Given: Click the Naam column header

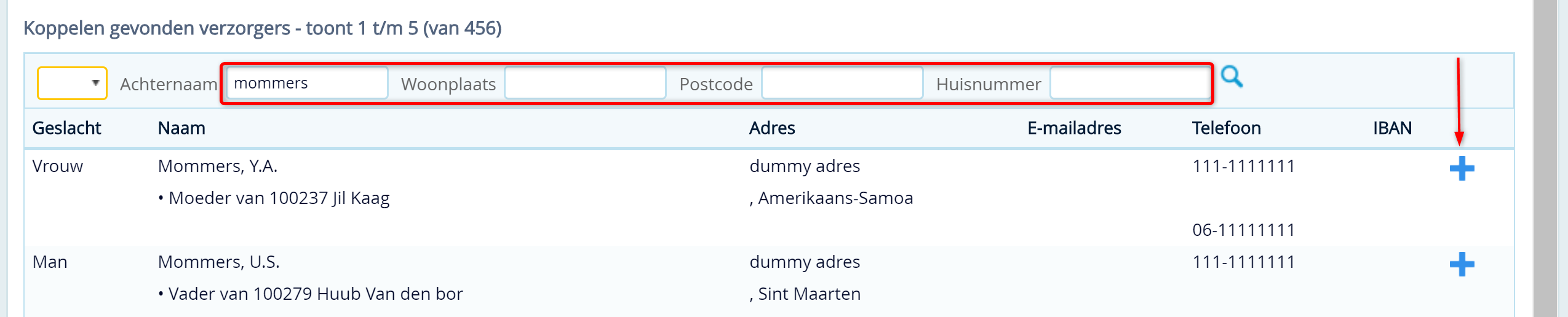Looking at the screenshot, I should point(181,128).
